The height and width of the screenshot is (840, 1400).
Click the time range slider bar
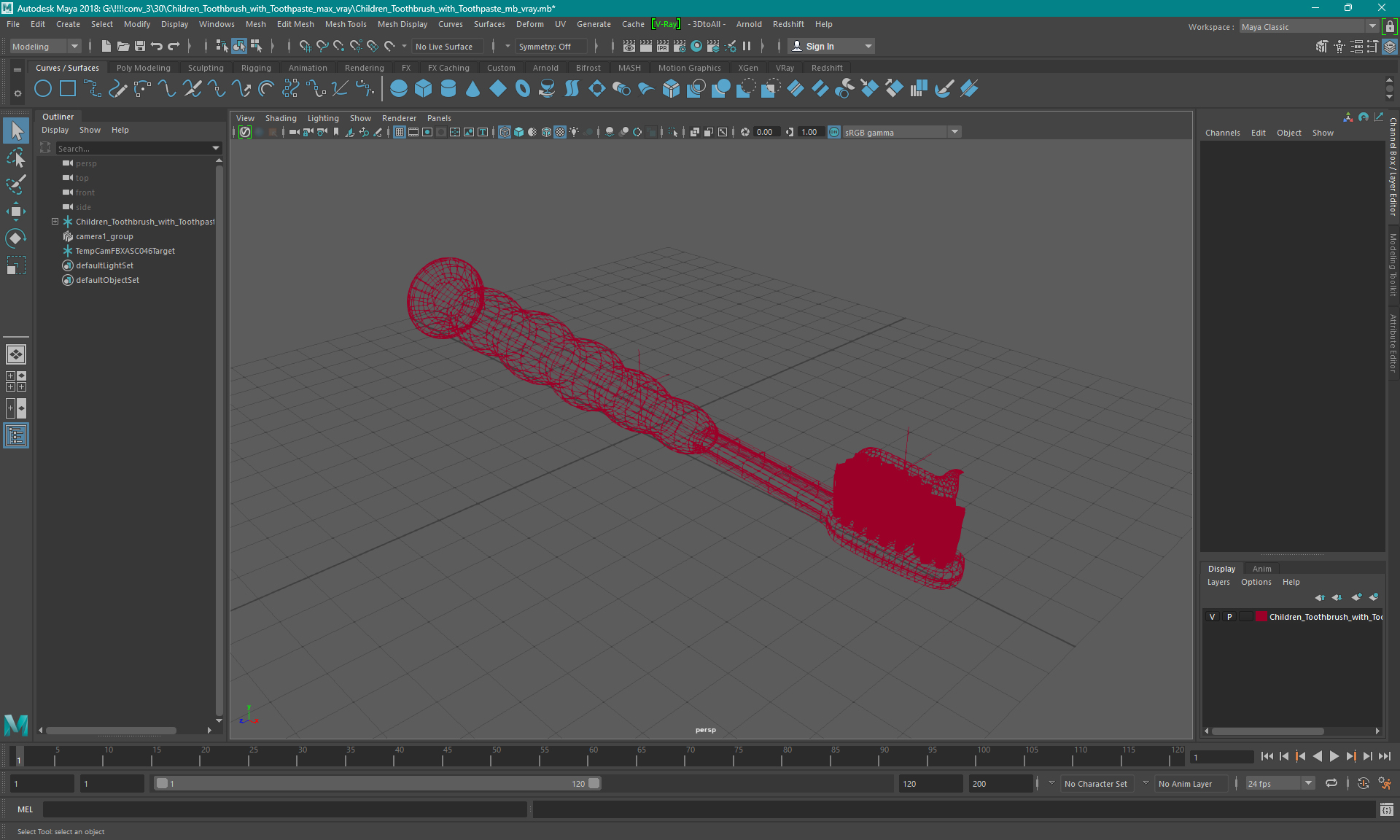pos(377,784)
